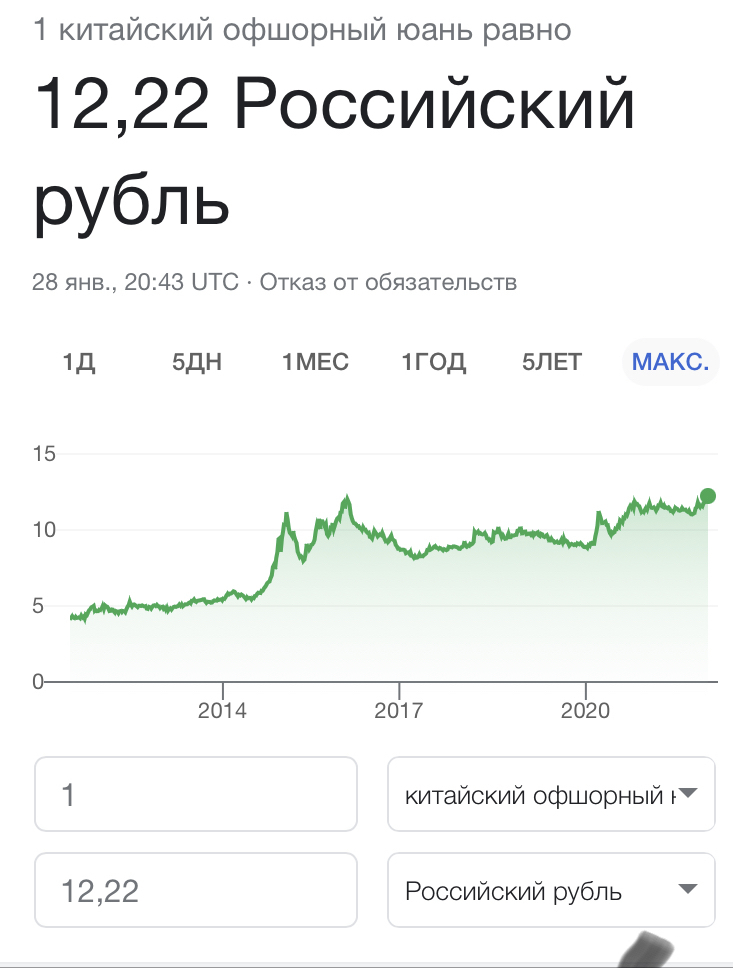Click the 12,22 Российский рубль result heading
733x968 pixels.
coord(335,150)
